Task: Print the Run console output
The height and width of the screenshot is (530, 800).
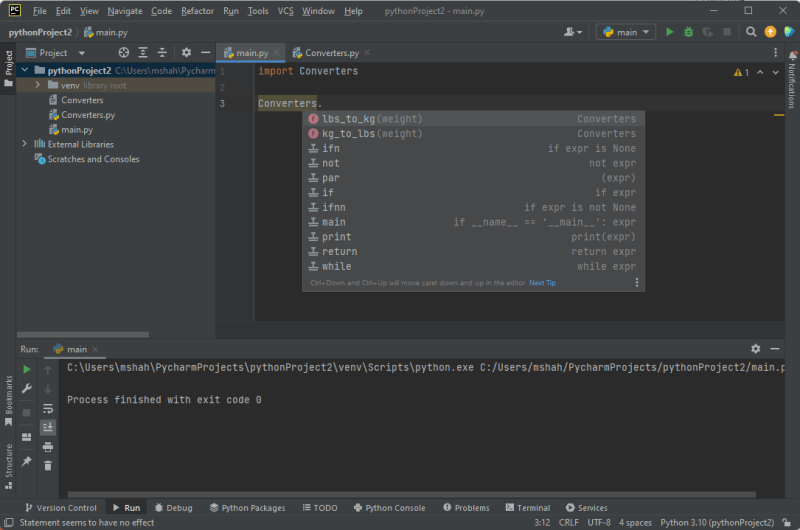Action: coord(48,447)
